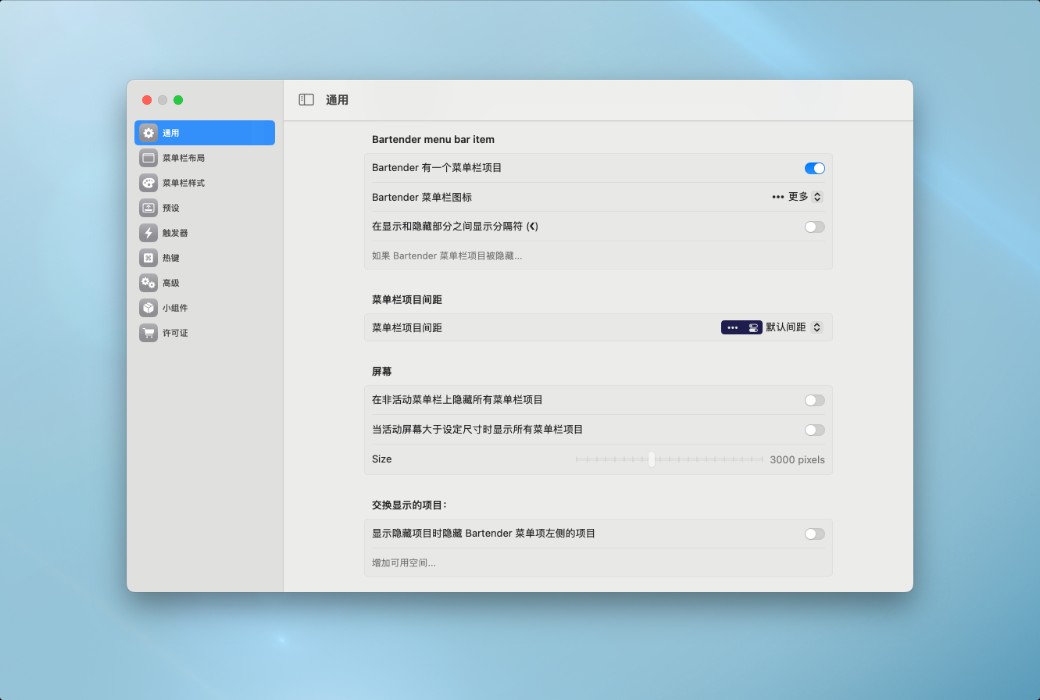Viewport: 1040px width, 700px height.
Task: Click the 菜单栏布局 sidebar icon
Action: coord(149,158)
